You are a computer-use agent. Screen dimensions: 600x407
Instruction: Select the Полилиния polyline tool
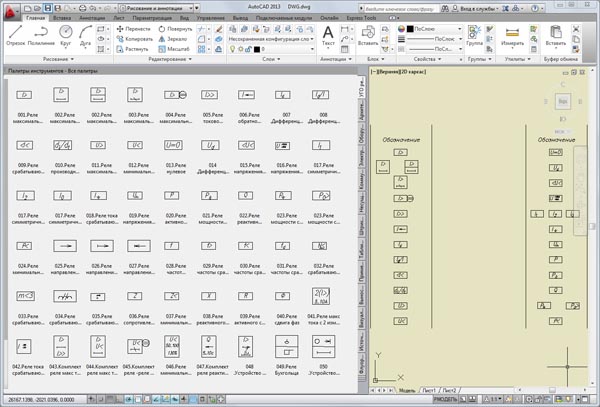pyautogui.click(x=42, y=35)
